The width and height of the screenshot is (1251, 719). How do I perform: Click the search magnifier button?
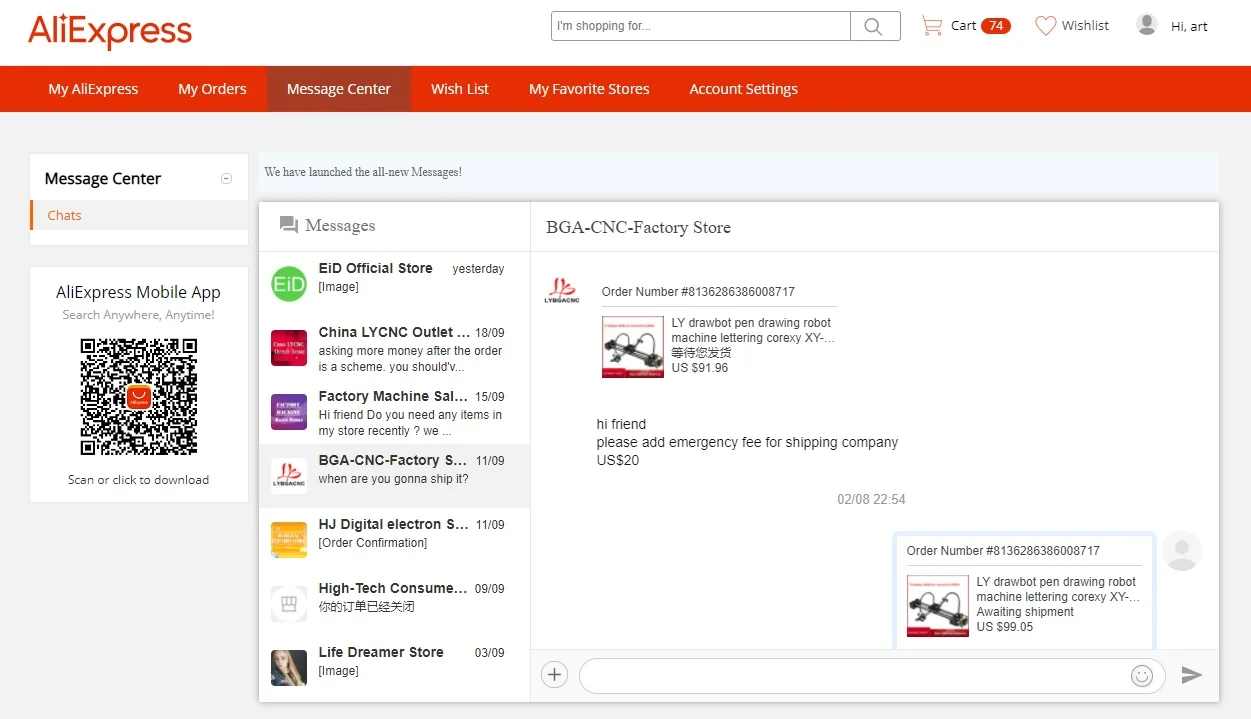coord(875,26)
